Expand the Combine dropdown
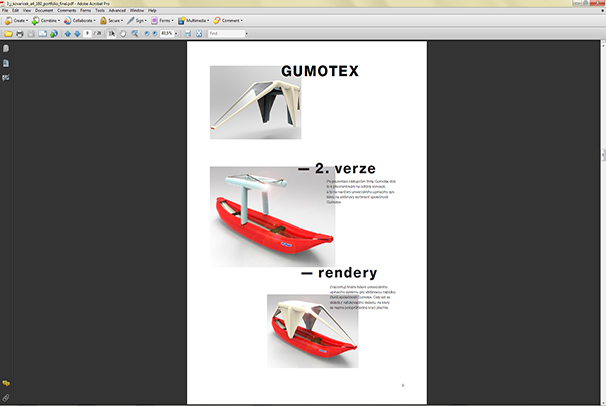606x406 pixels. point(46,20)
